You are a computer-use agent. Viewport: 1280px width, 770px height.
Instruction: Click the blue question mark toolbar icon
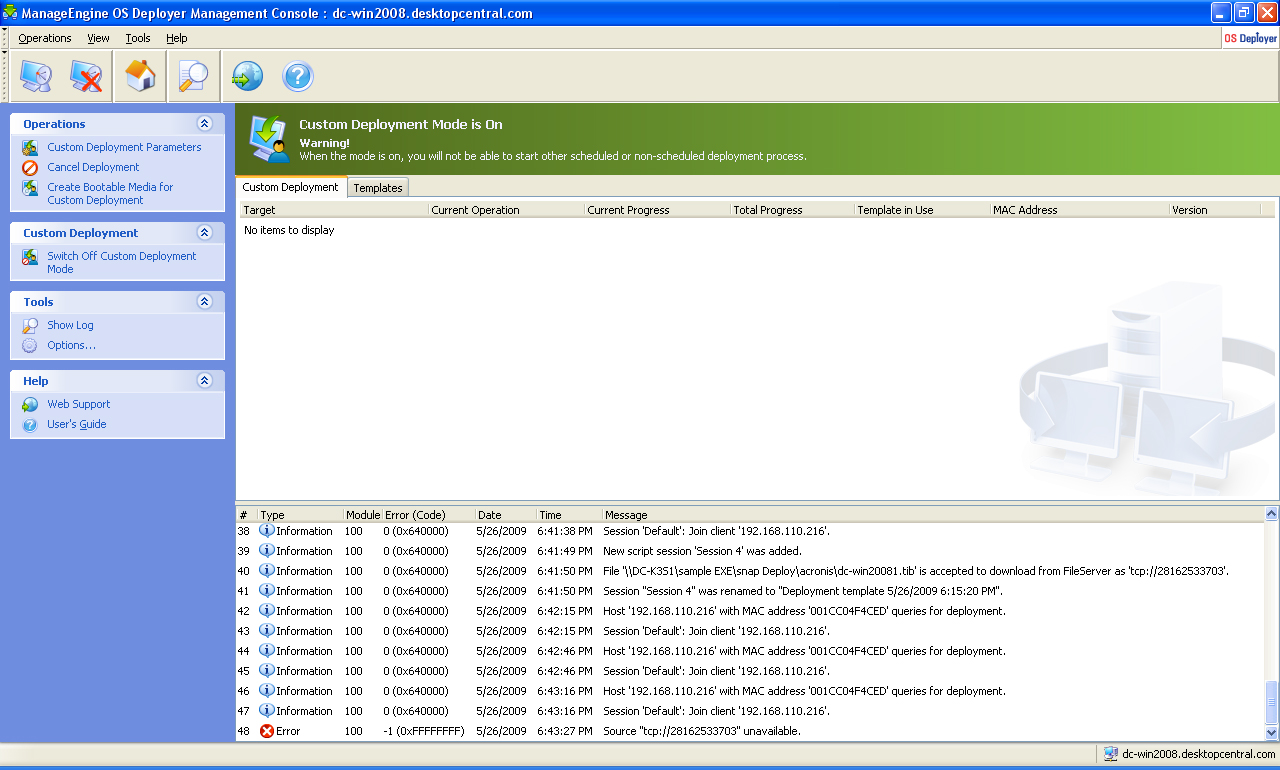pyautogui.click(x=298, y=76)
